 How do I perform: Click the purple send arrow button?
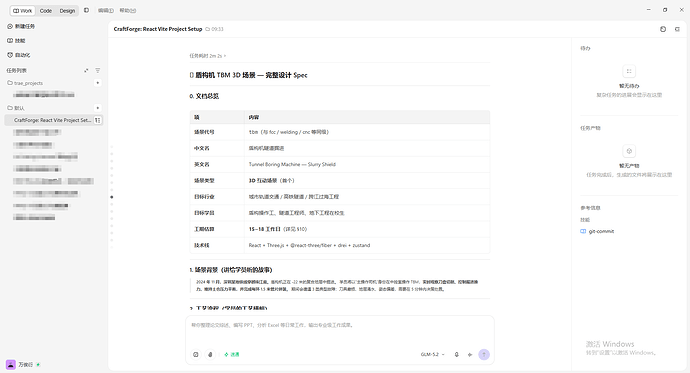pyautogui.click(x=484, y=355)
